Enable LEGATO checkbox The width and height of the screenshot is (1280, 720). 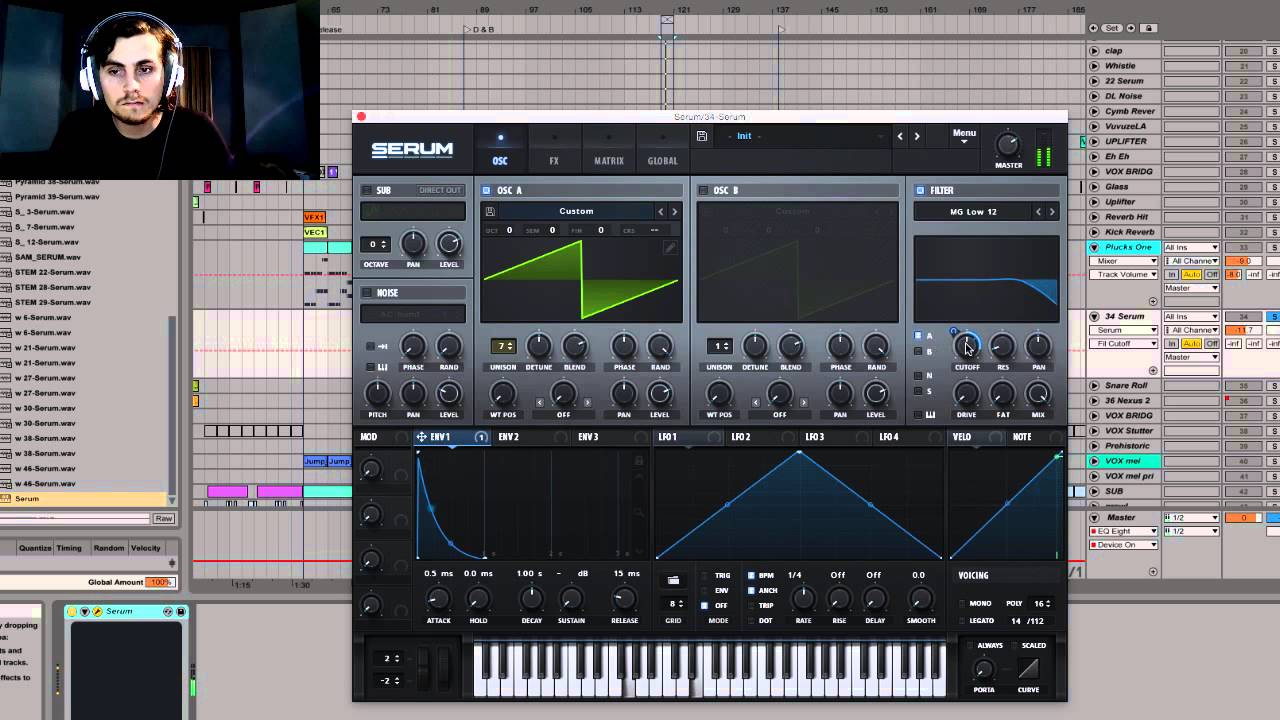(962, 621)
